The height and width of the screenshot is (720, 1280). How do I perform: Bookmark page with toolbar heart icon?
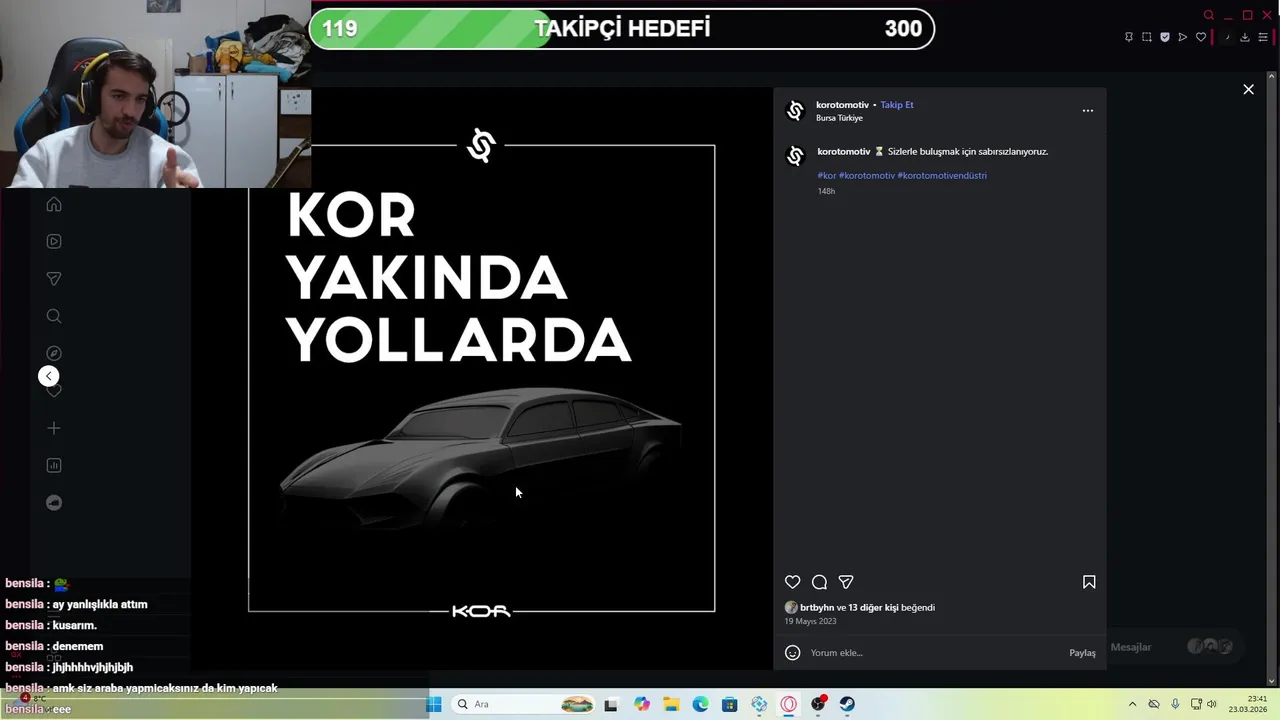(1201, 37)
